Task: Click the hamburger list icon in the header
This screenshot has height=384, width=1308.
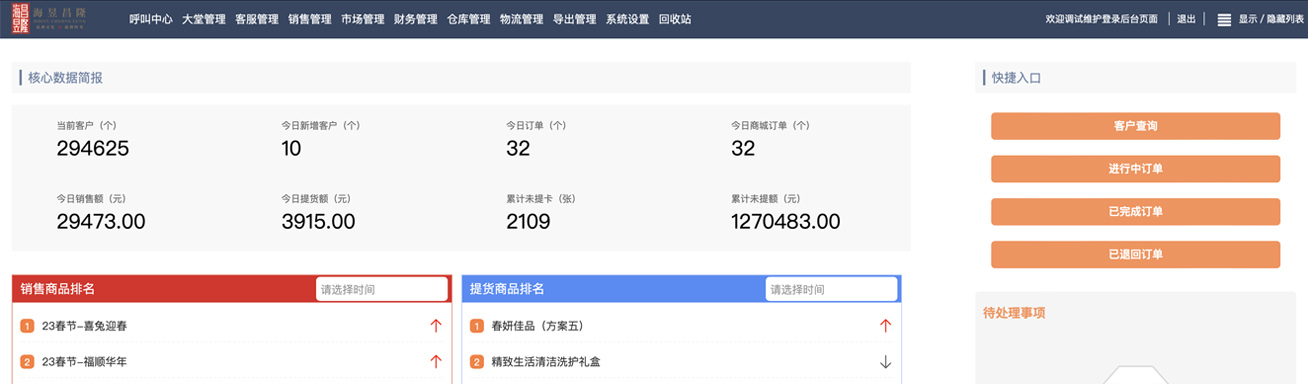Action: [x=1224, y=19]
